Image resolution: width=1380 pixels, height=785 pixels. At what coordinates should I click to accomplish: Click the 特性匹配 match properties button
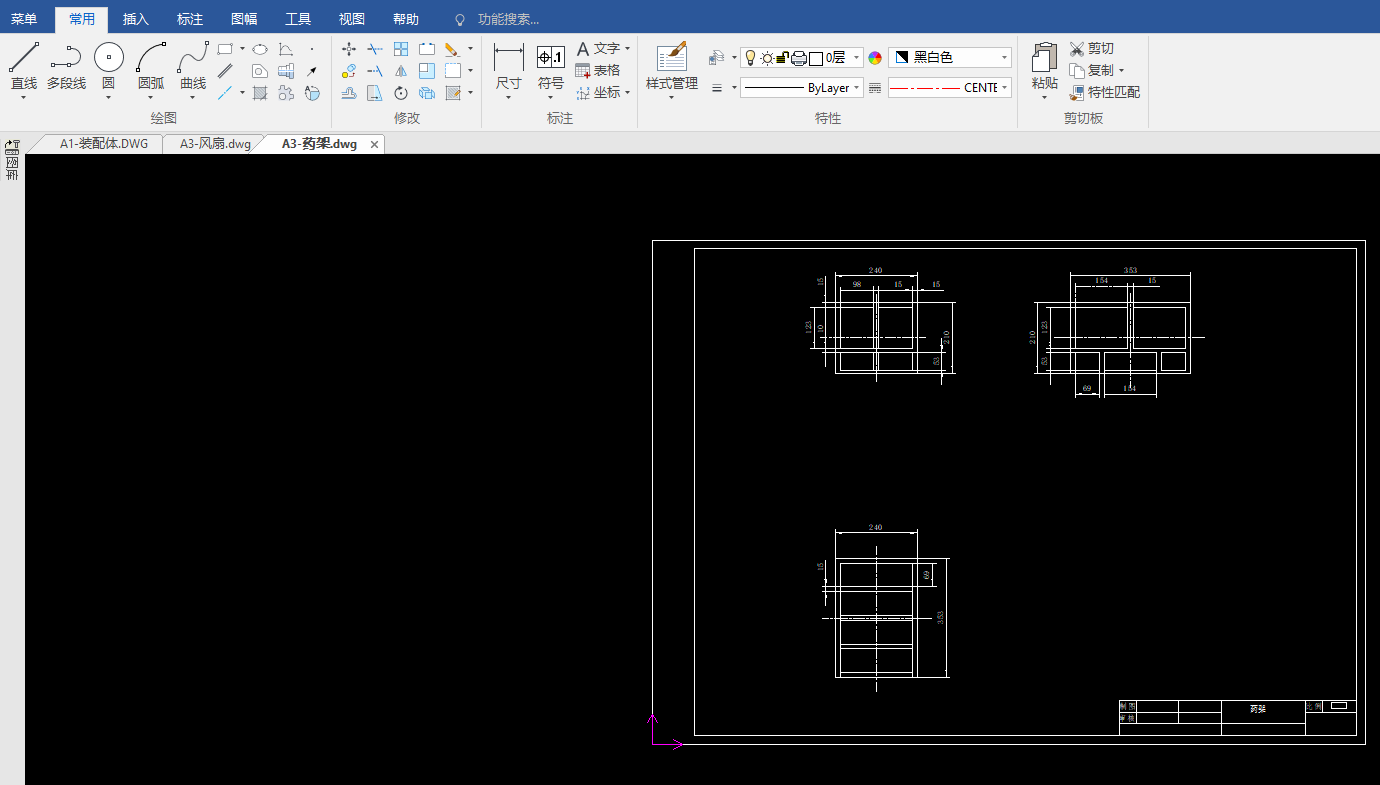[1105, 92]
